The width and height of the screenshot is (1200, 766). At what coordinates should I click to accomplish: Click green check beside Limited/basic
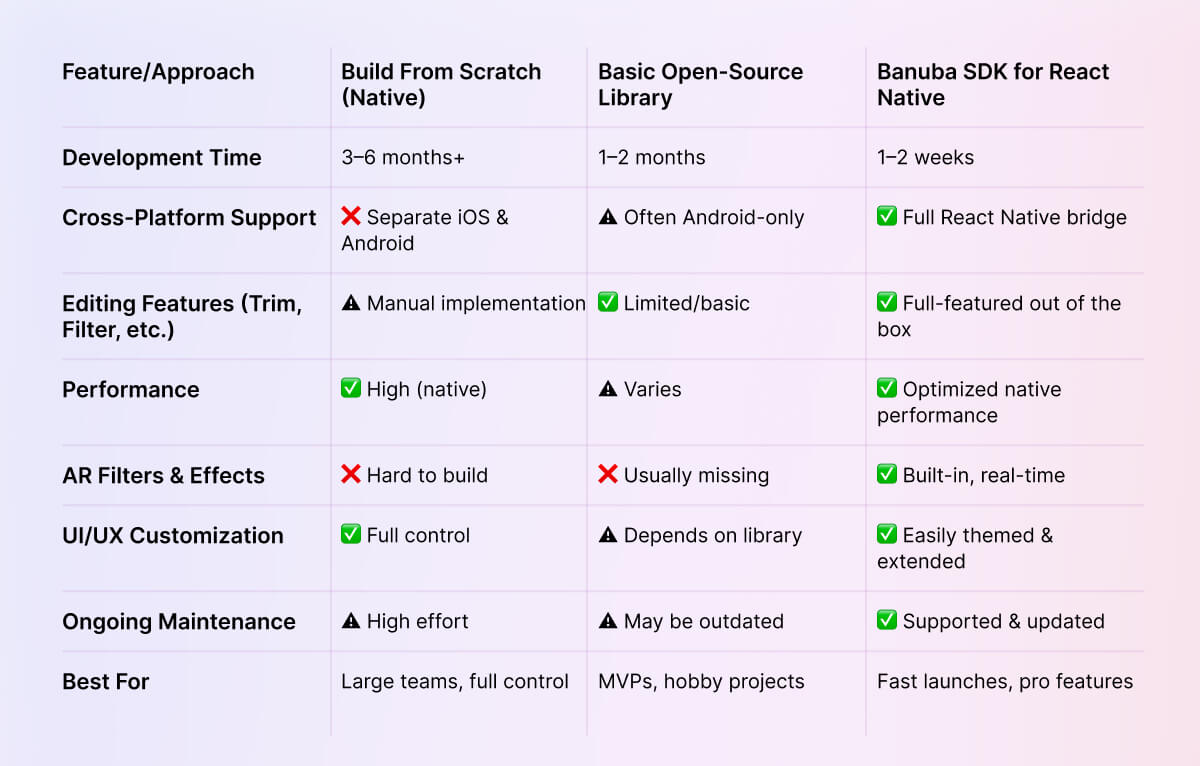pos(608,303)
